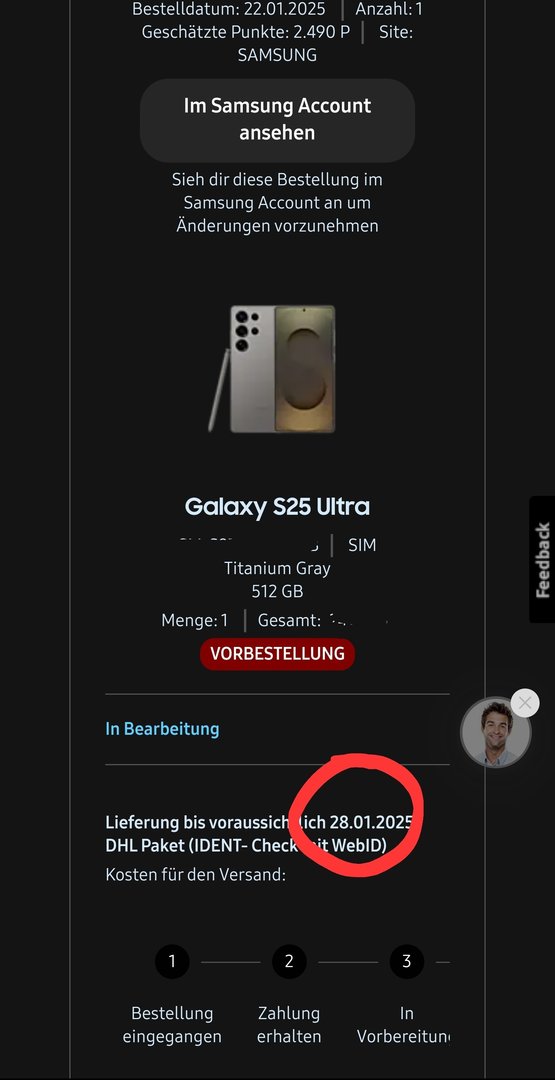Open the "Im Samsung Account ansehen" button
The height and width of the screenshot is (1080, 555).
click(x=277, y=120)
